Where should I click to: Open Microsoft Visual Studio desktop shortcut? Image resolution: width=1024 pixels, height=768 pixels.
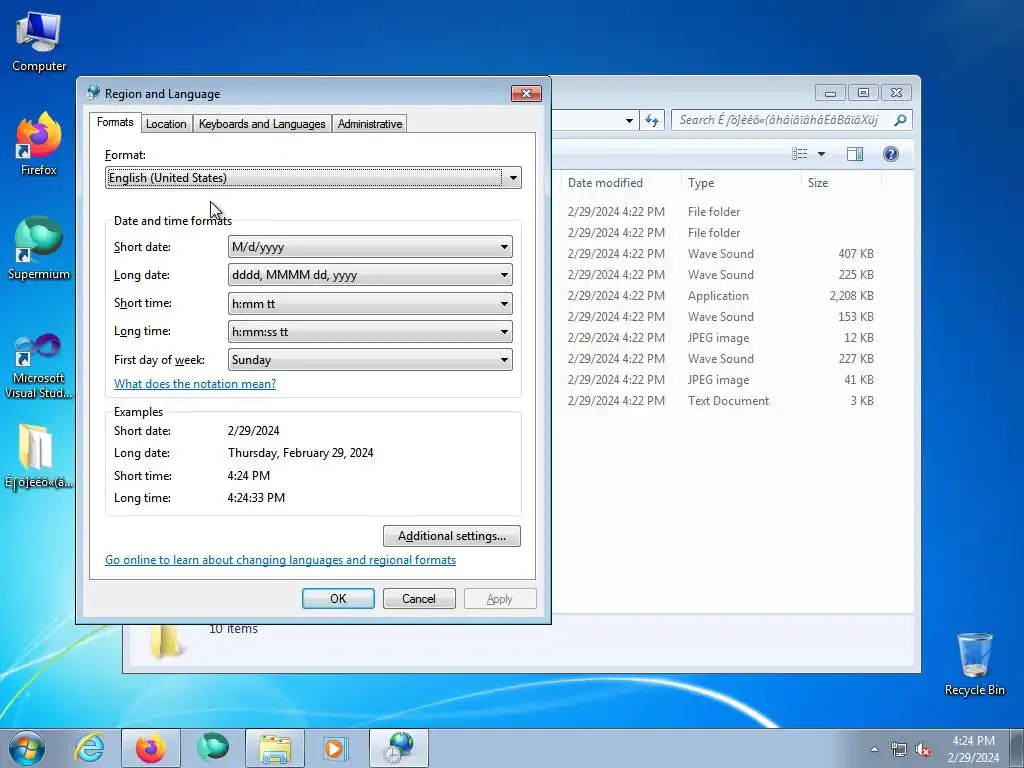pyautogui.click(x=39, y=366)
